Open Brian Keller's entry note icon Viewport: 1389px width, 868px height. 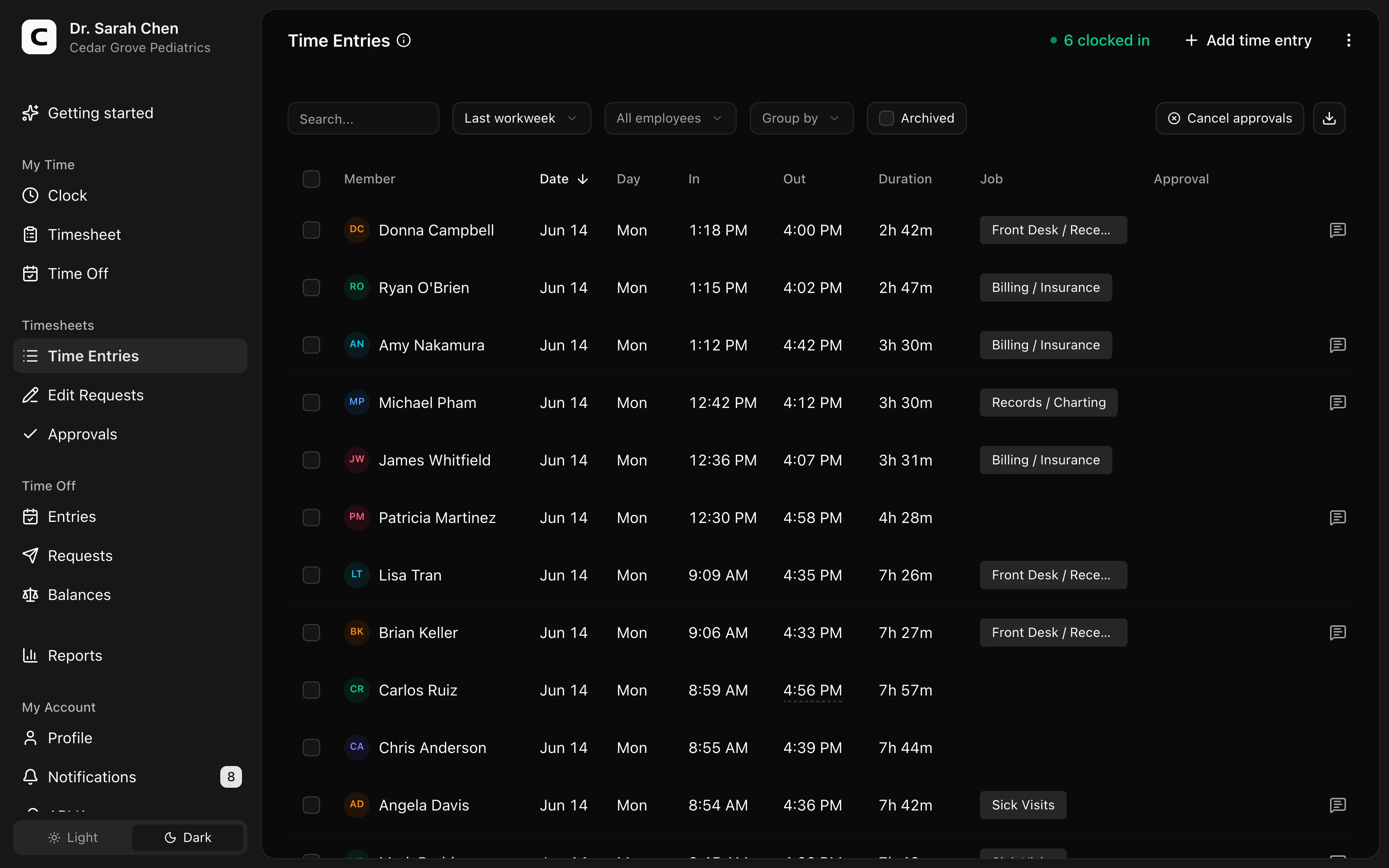(1337, 633)
